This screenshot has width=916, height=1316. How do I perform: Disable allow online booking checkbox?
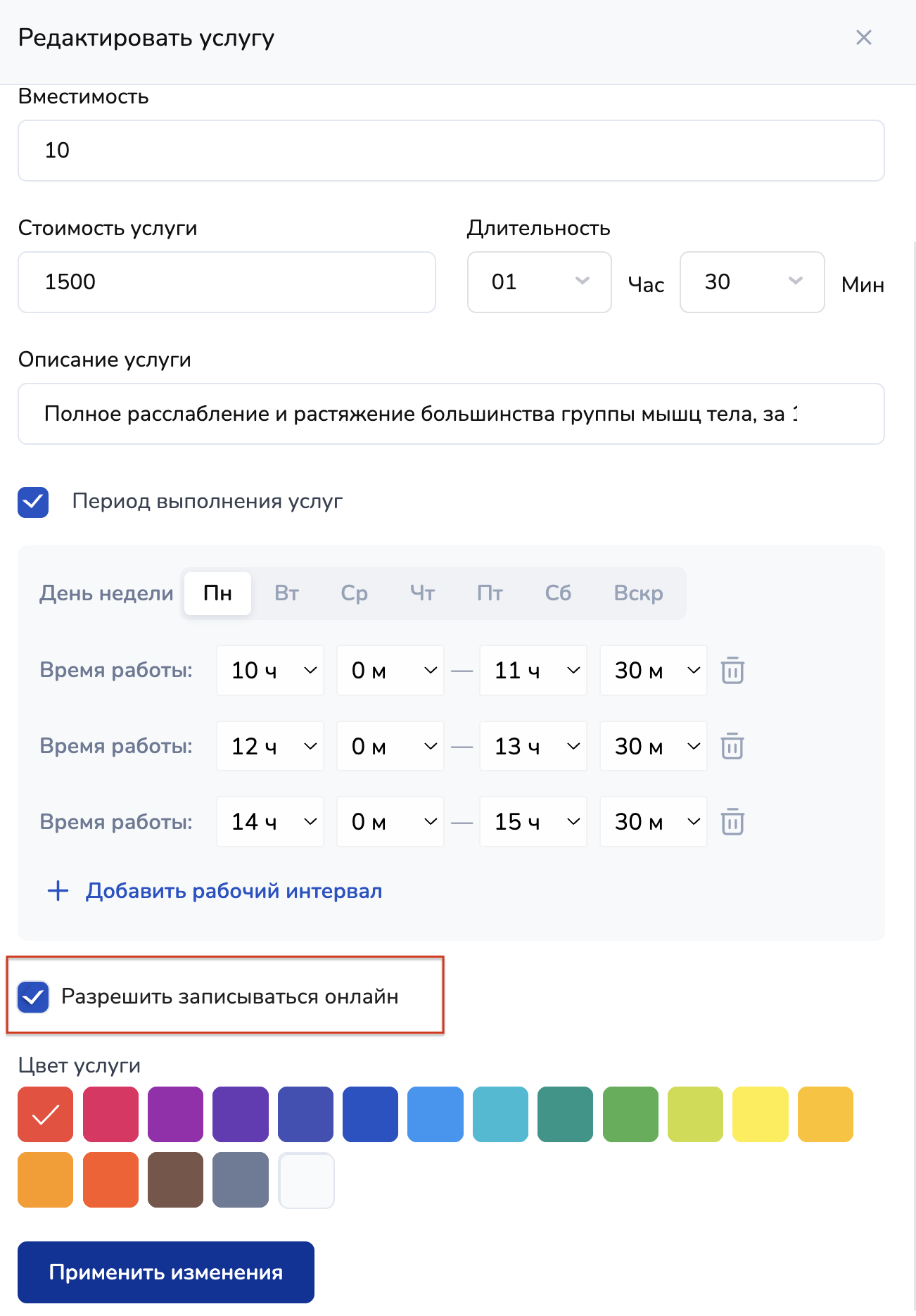click(33, 997)
